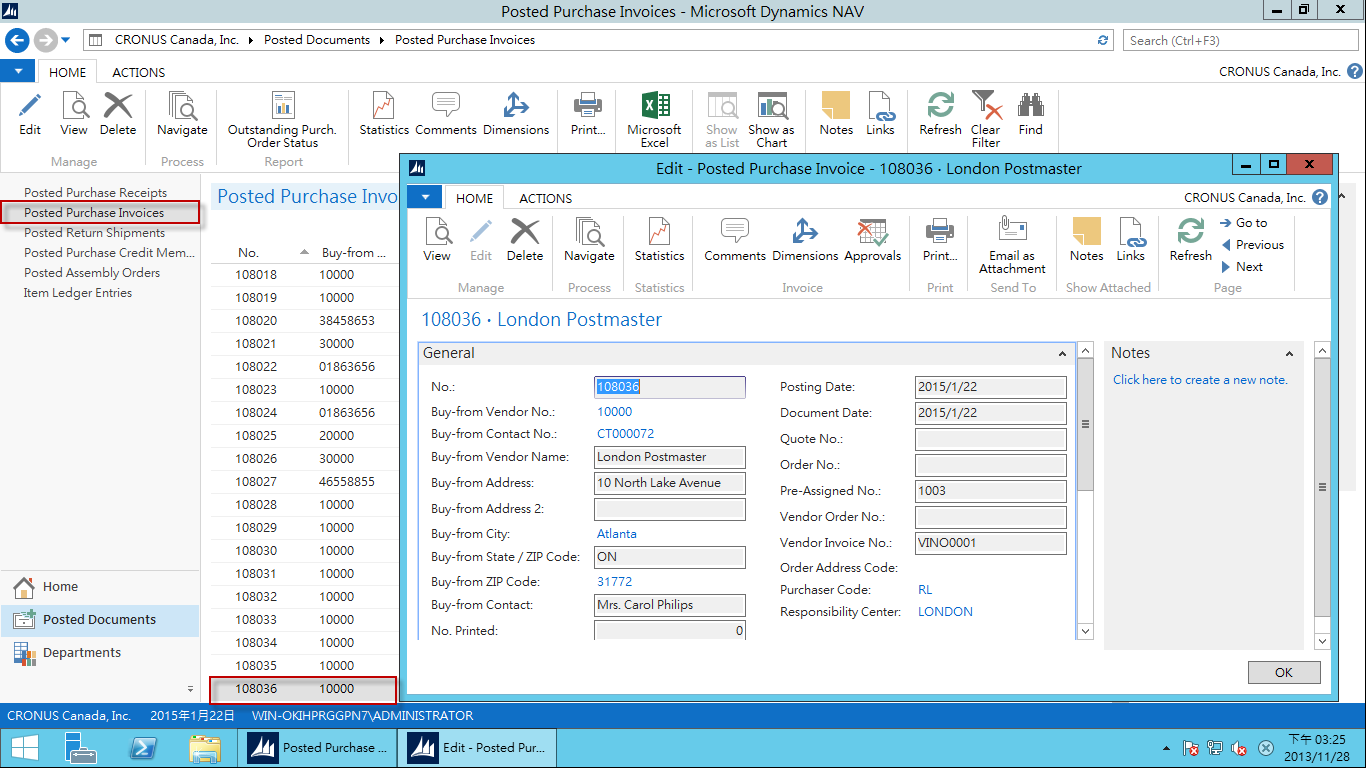This screenshot has height=768, width=1366.
Task: Open Navigate in main window ribbon
Action: [182, 114]
